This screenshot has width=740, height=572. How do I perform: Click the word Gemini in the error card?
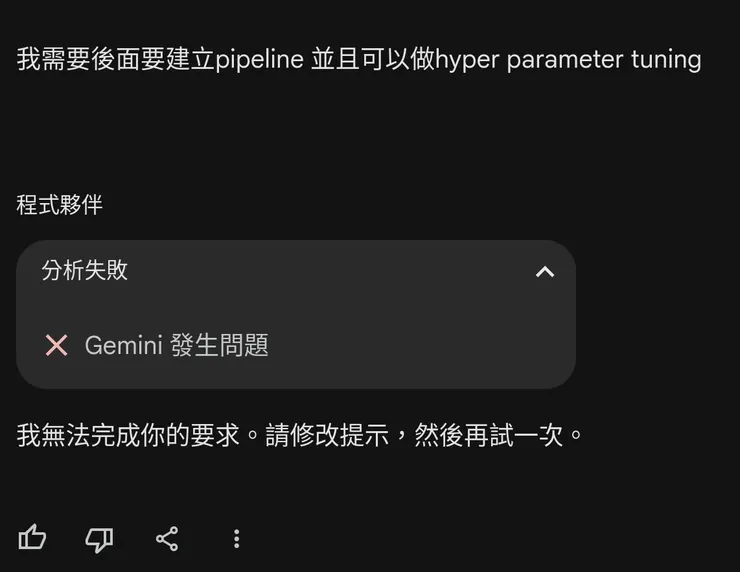(x=123, y=345)
